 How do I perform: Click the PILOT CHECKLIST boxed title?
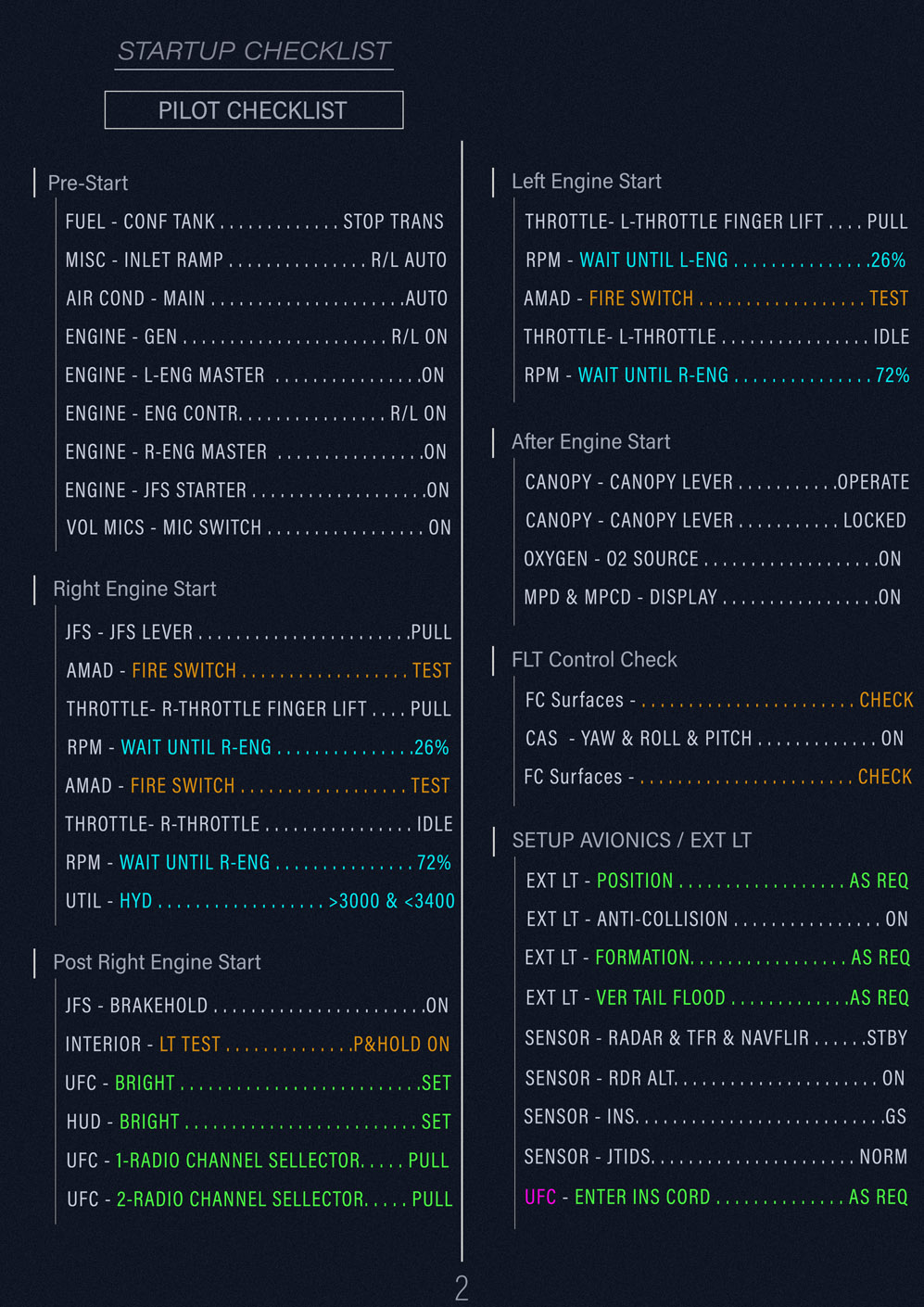253,110
